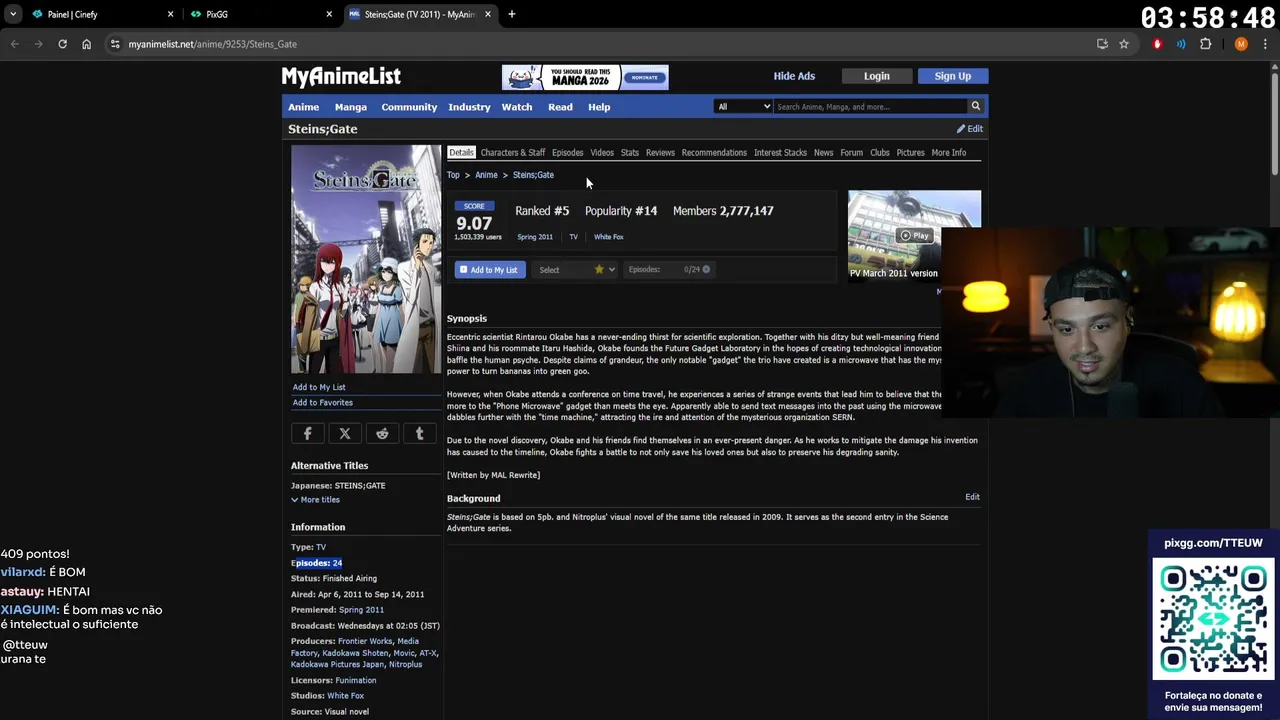1280x720 pixels.
Task: Click the Login button
Action: 877,76
